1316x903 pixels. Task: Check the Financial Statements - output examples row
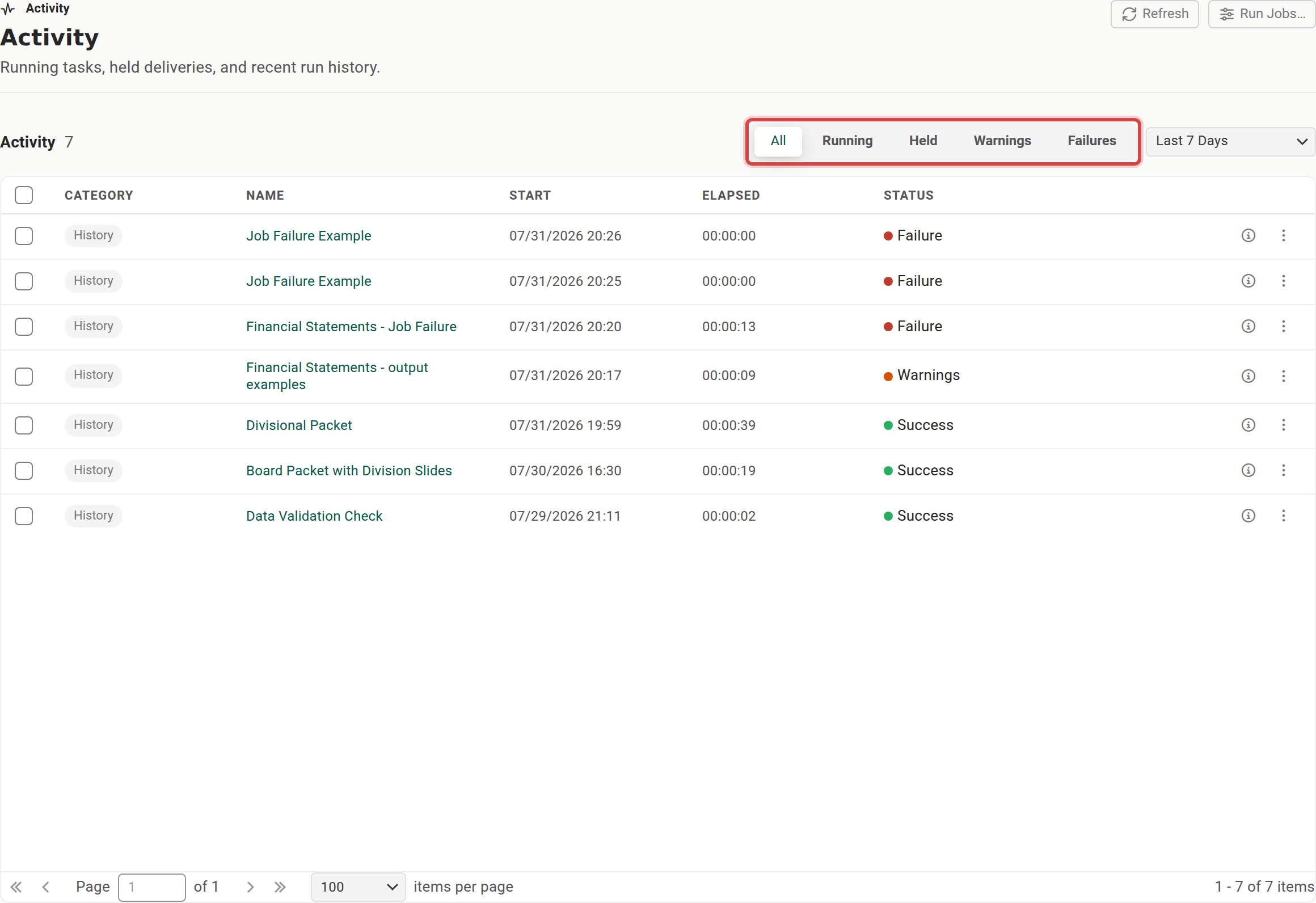pyautogui.click(x=24, y=377)
